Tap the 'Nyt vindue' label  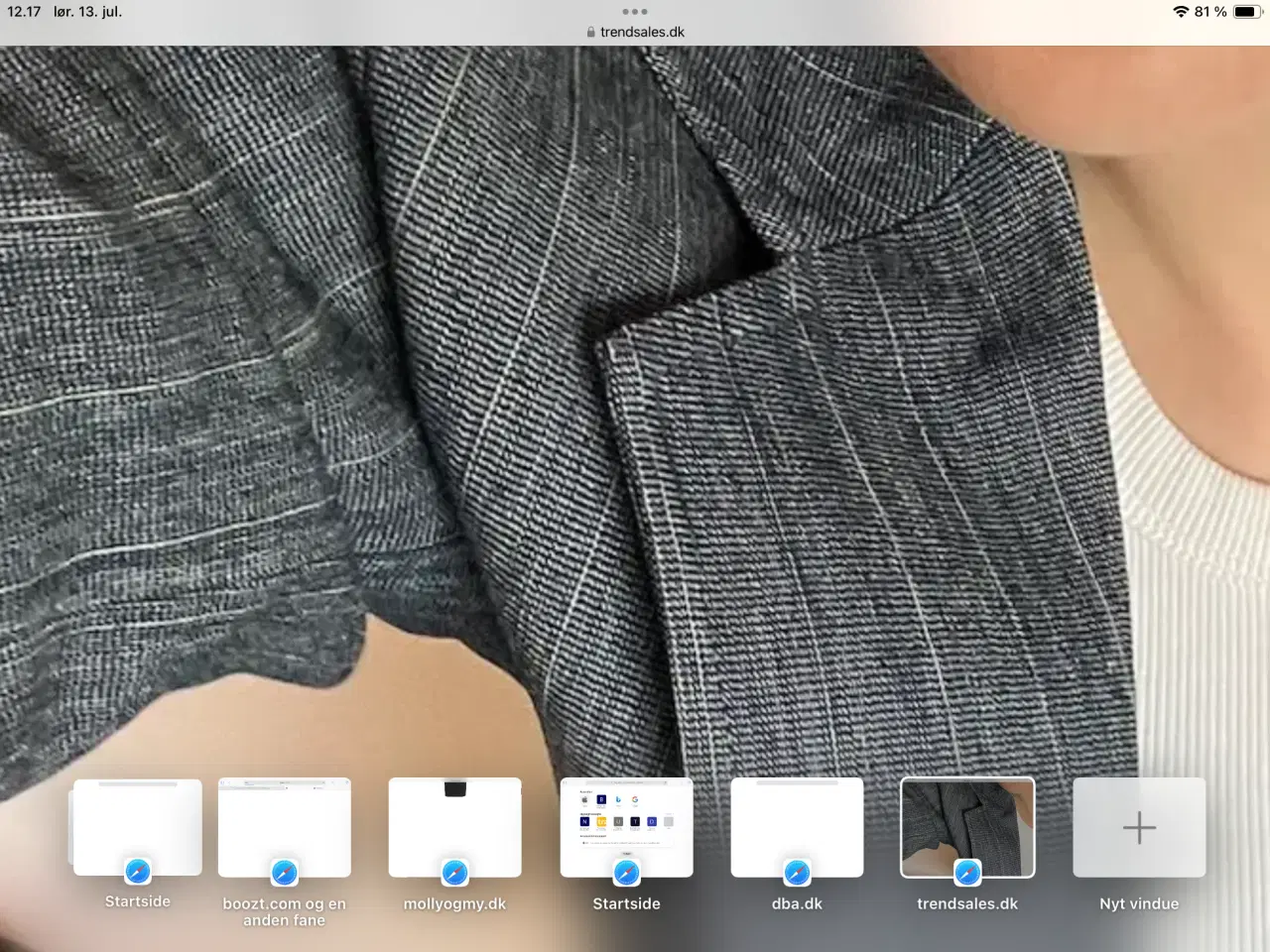click(x=1139, y=903)
